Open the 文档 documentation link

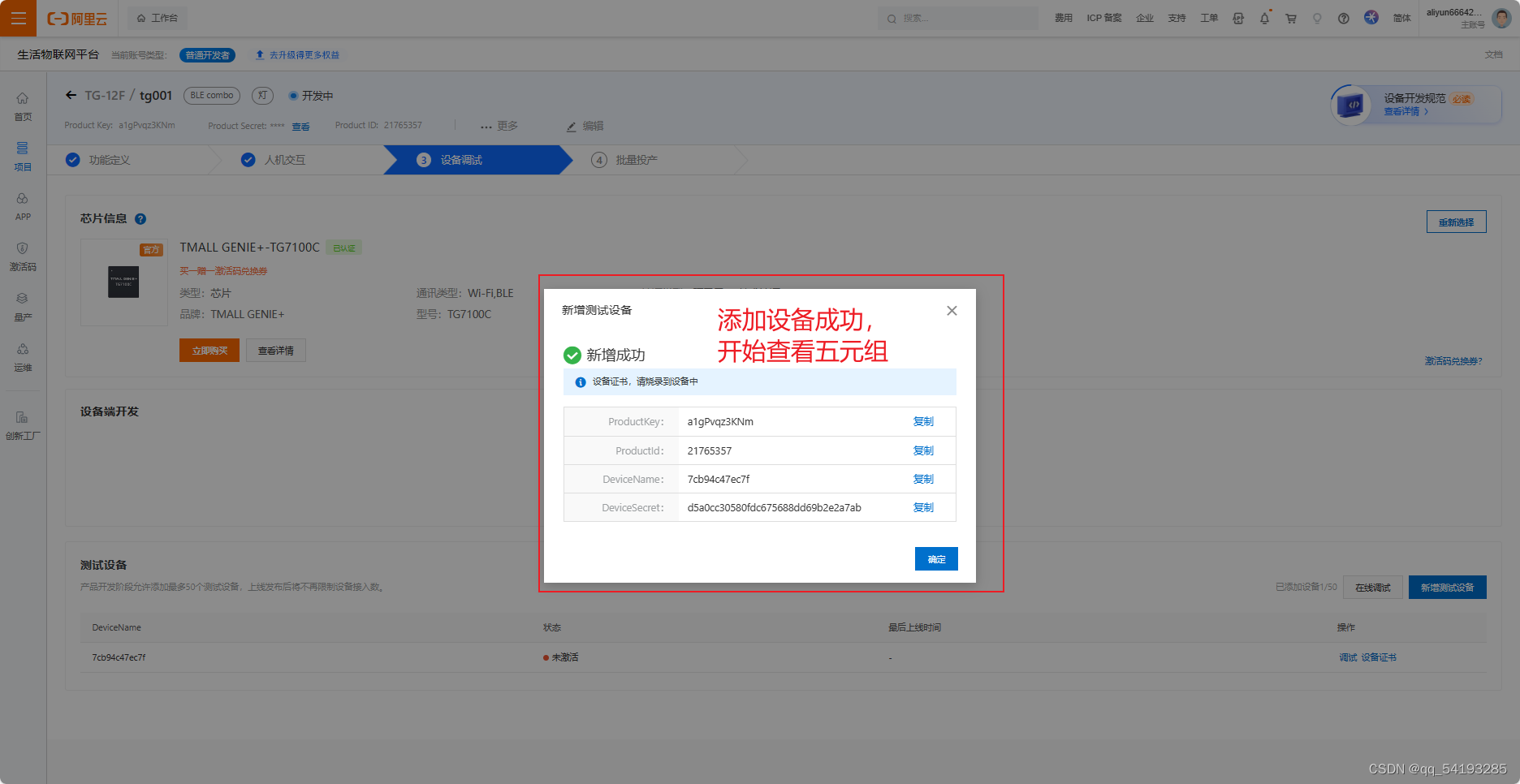(1494, 54)
